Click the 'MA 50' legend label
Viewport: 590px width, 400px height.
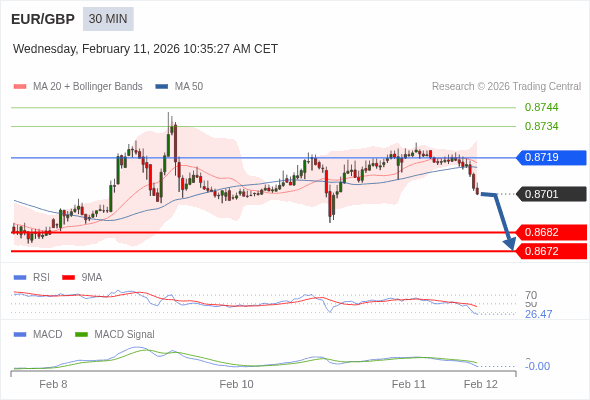tap(189, 87)
